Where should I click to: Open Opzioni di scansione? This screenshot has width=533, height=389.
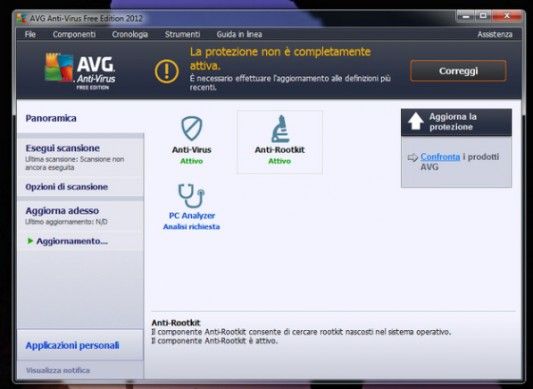coord(67,187)
